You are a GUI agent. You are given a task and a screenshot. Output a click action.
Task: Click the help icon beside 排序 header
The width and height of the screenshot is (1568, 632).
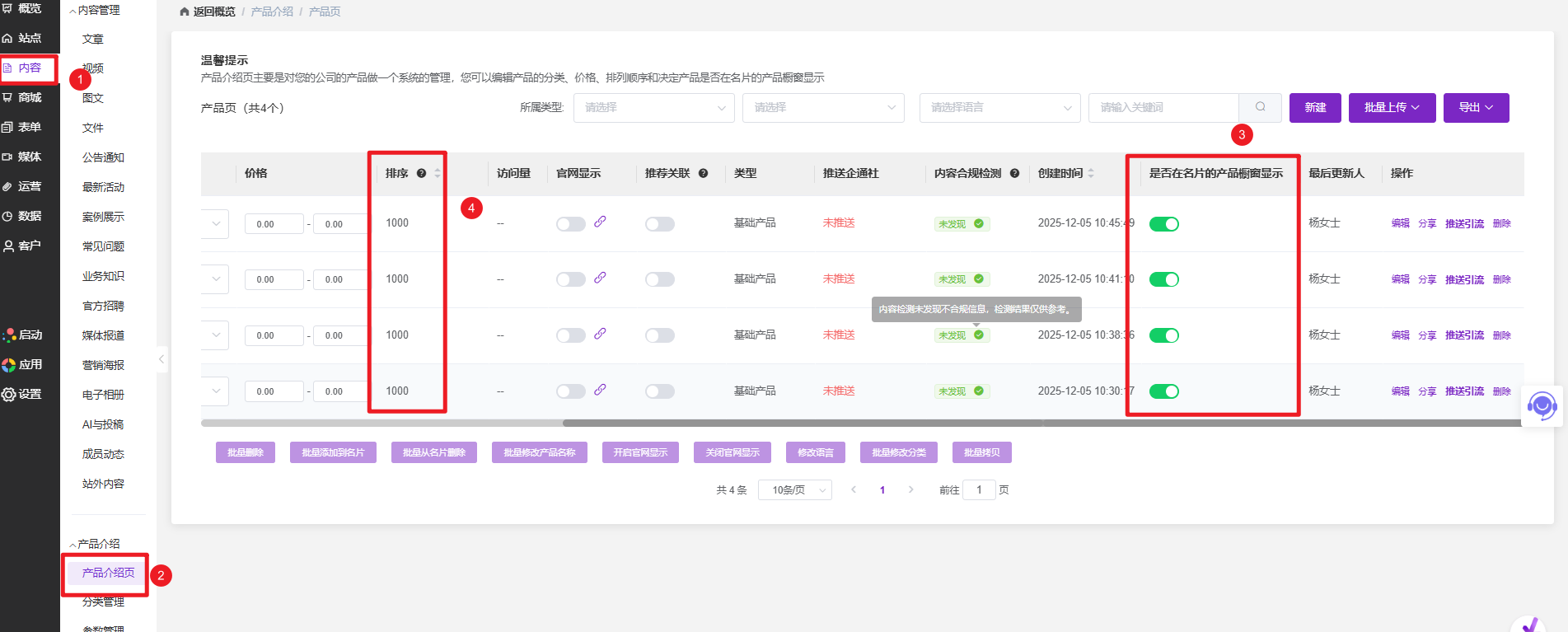point(421,173)
